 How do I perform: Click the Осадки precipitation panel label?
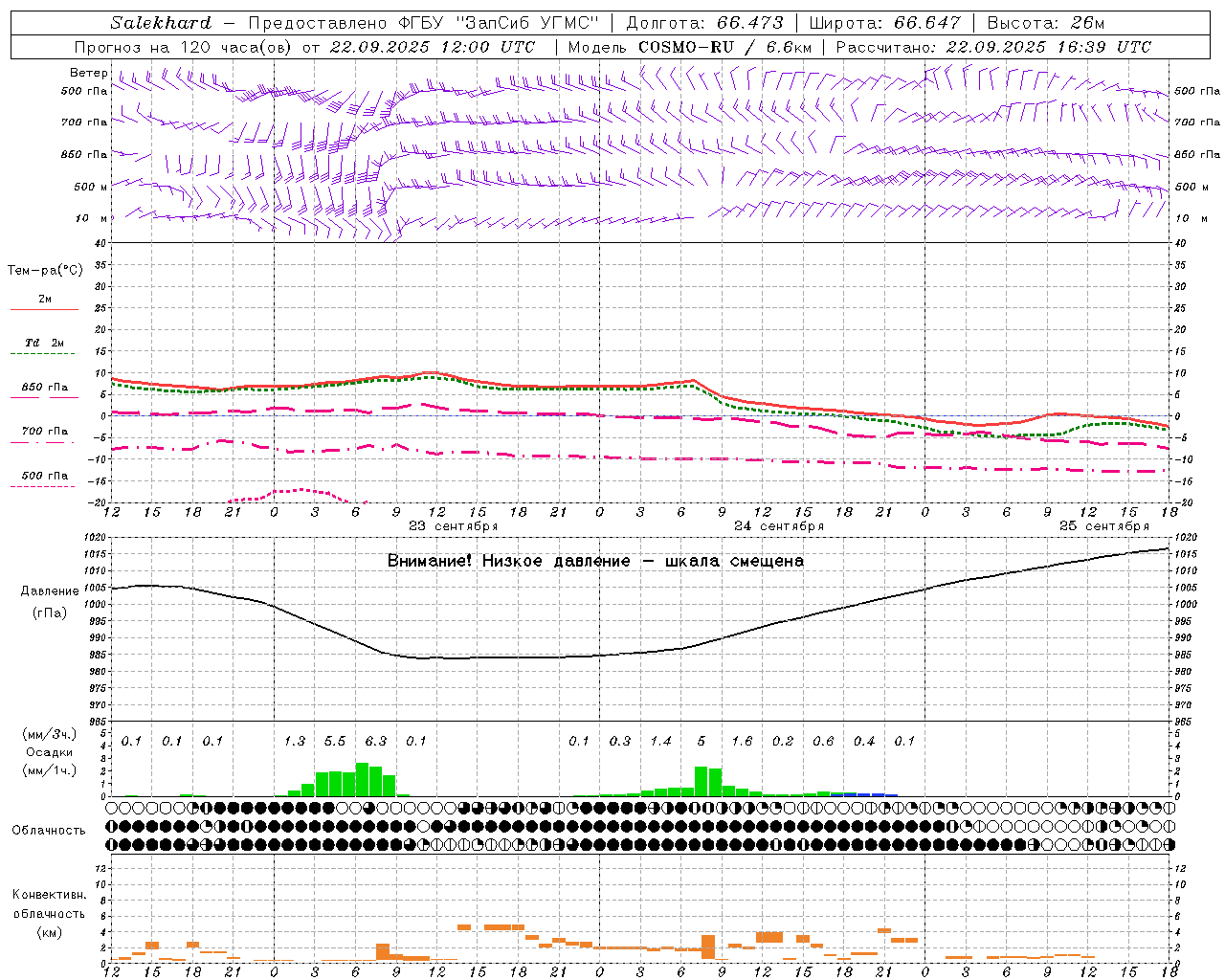(49, 753)
